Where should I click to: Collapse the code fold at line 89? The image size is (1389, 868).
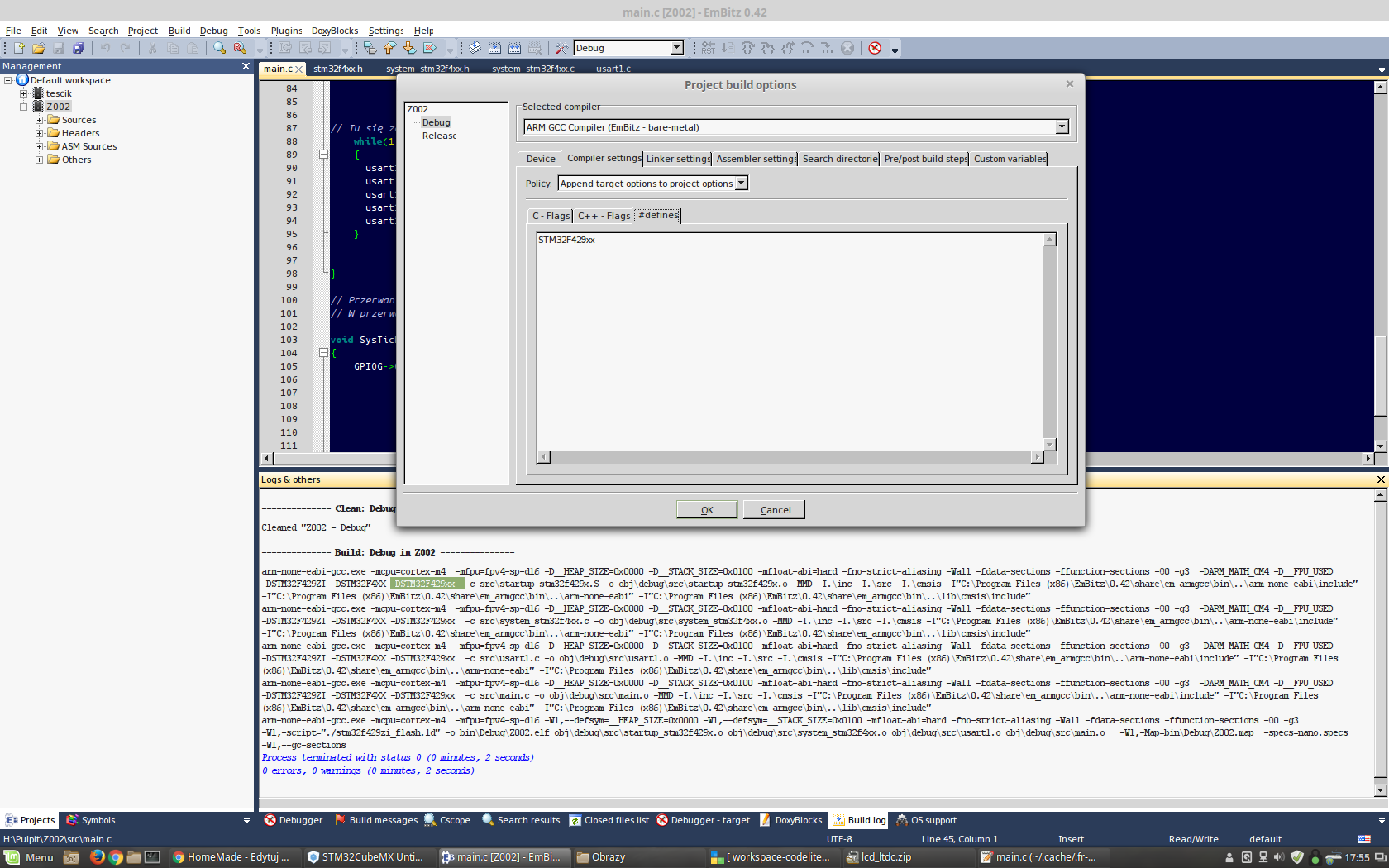click(x=323, y=155)
